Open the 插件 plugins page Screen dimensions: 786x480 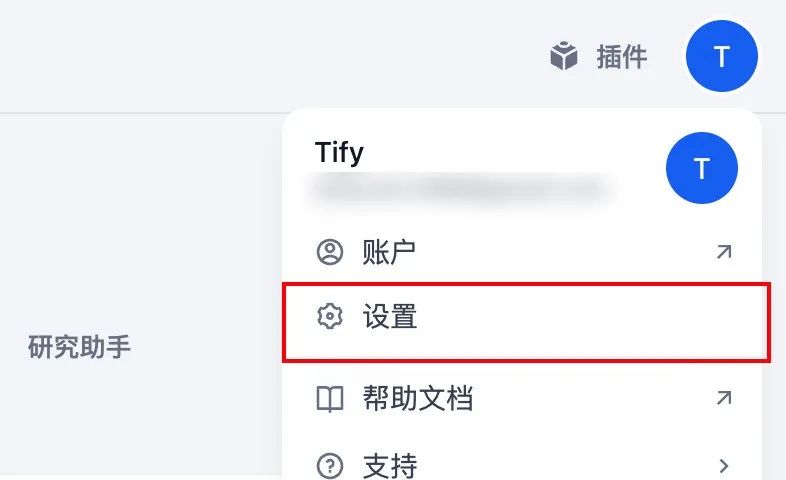[622, 56]
